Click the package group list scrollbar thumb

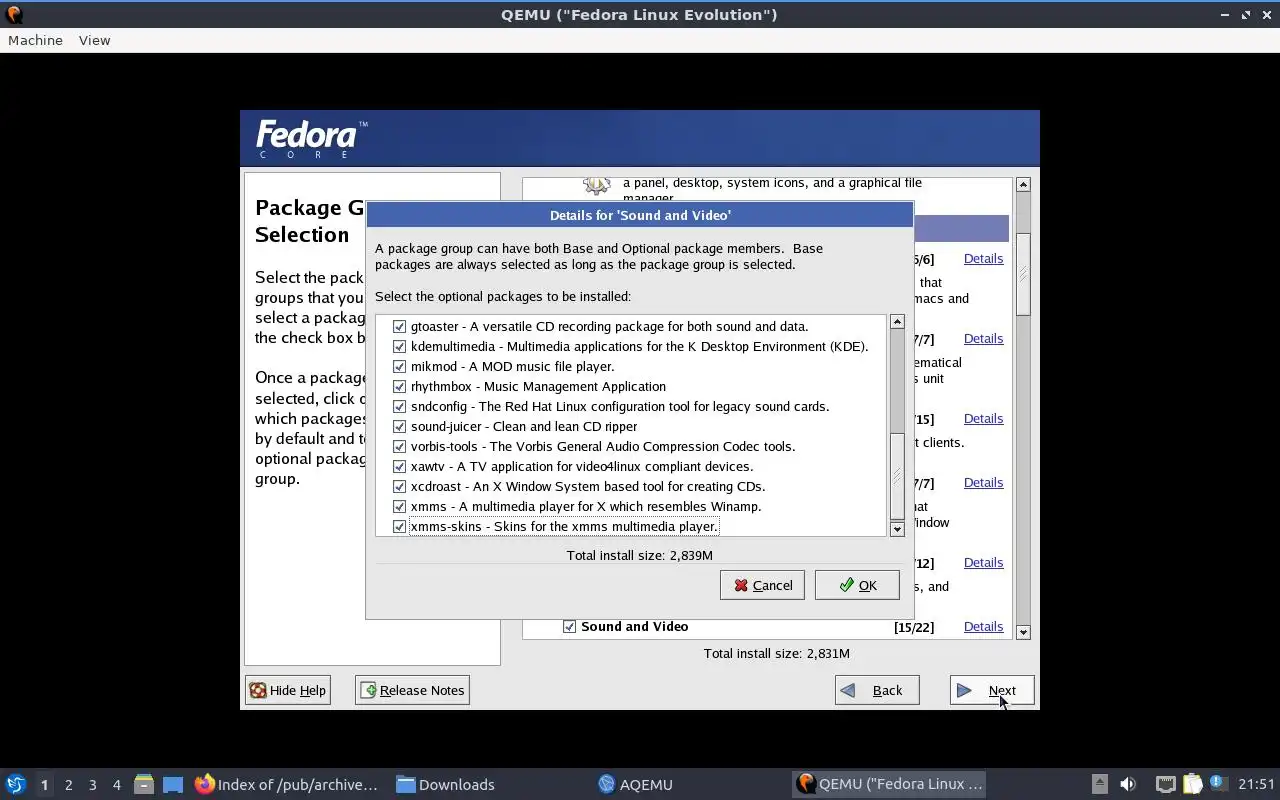[1023, 274]
